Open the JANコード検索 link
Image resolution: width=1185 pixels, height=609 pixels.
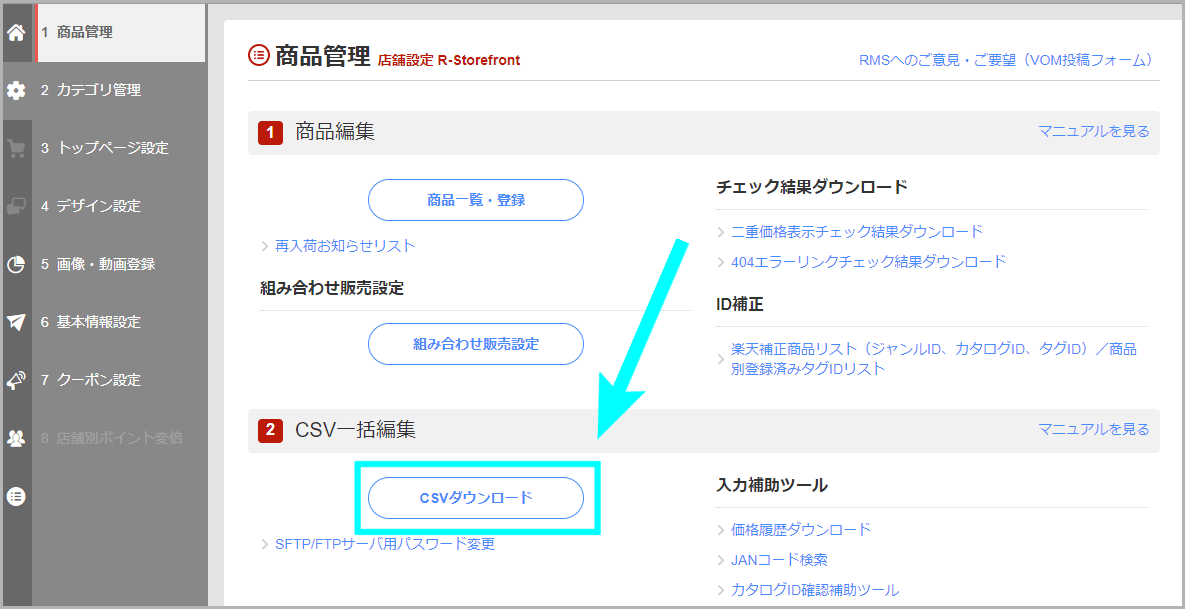coord(779,560)
